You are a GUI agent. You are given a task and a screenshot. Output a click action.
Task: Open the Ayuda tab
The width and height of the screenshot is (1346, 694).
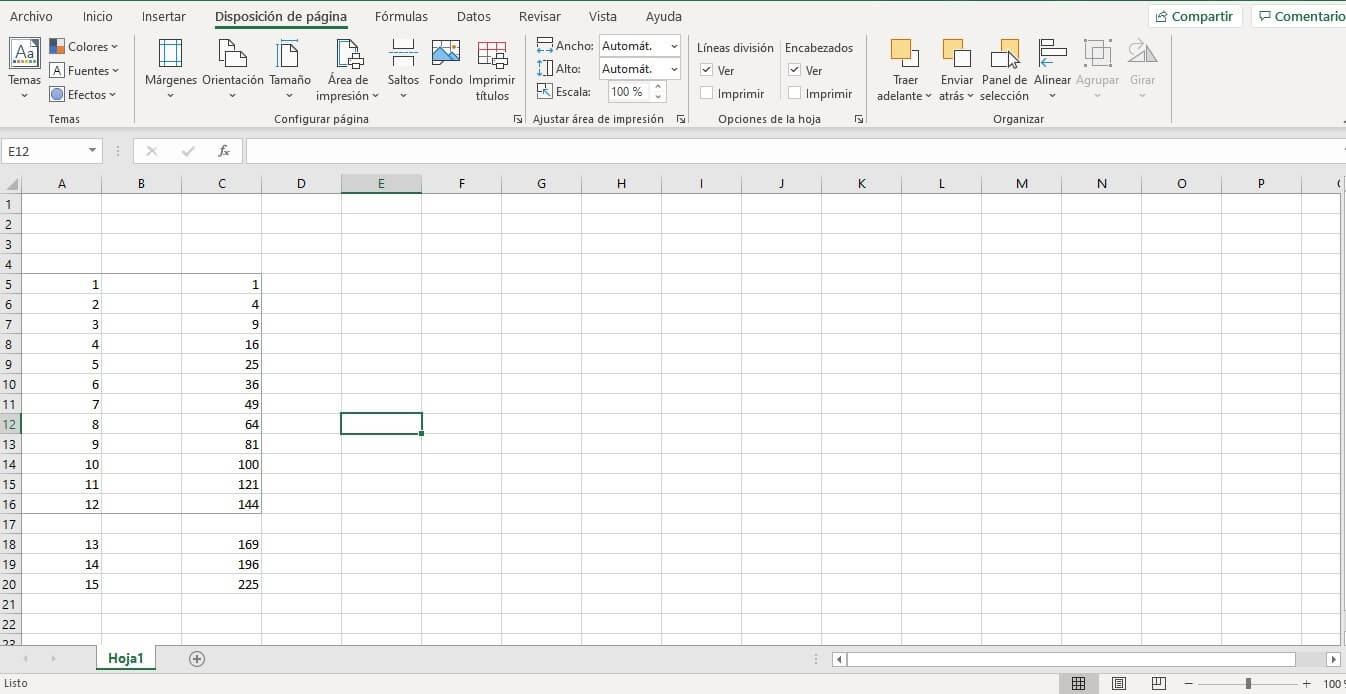(x=664, y=16)
